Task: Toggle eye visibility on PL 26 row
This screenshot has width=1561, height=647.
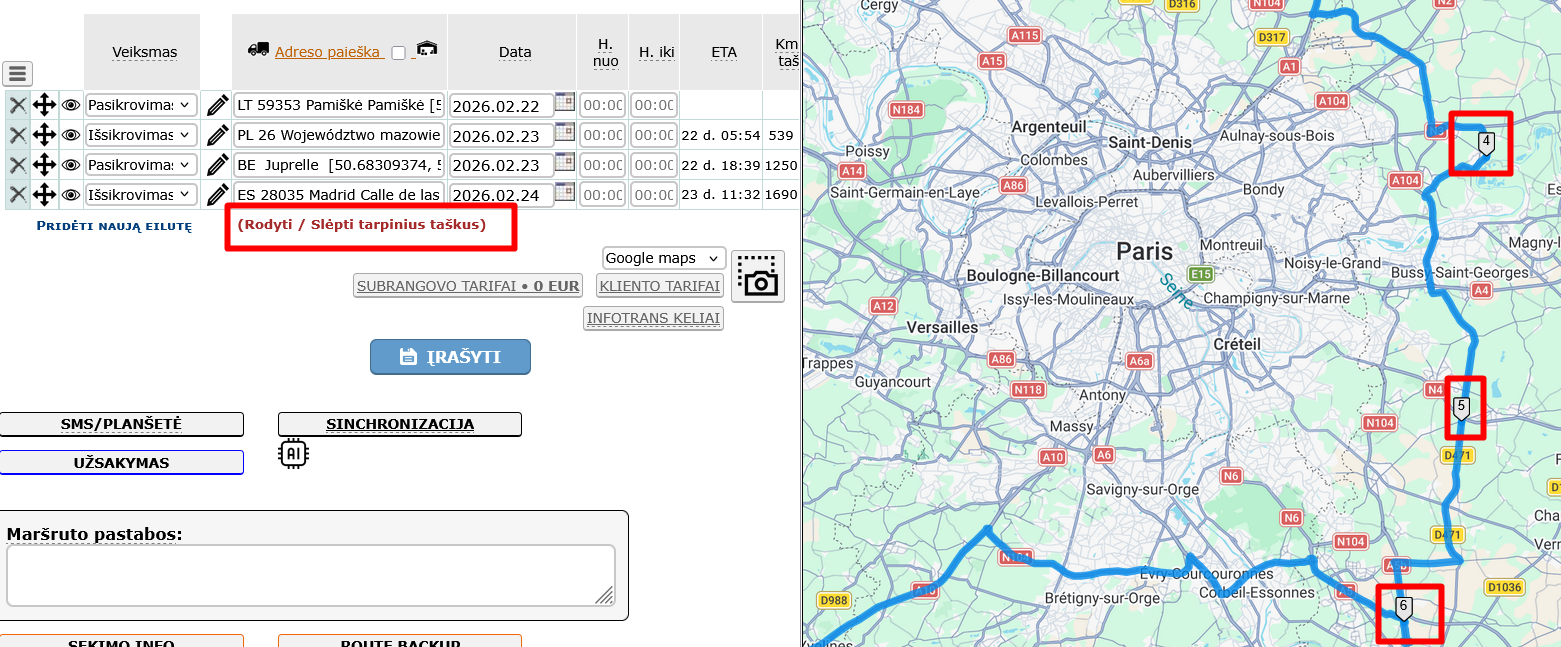Action: click(x=71, y=135)
